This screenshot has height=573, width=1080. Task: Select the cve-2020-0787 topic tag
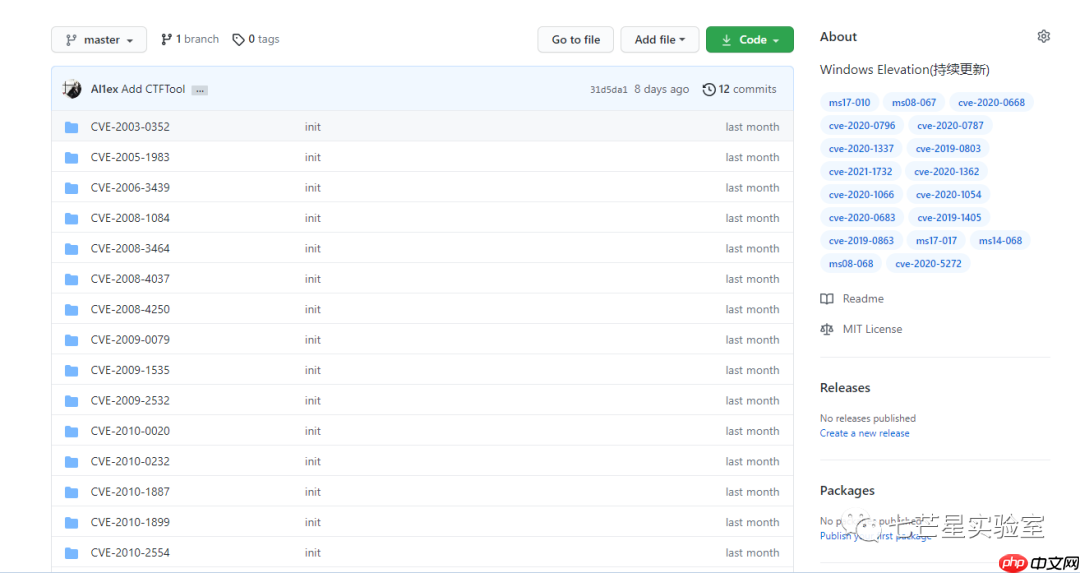950,125
